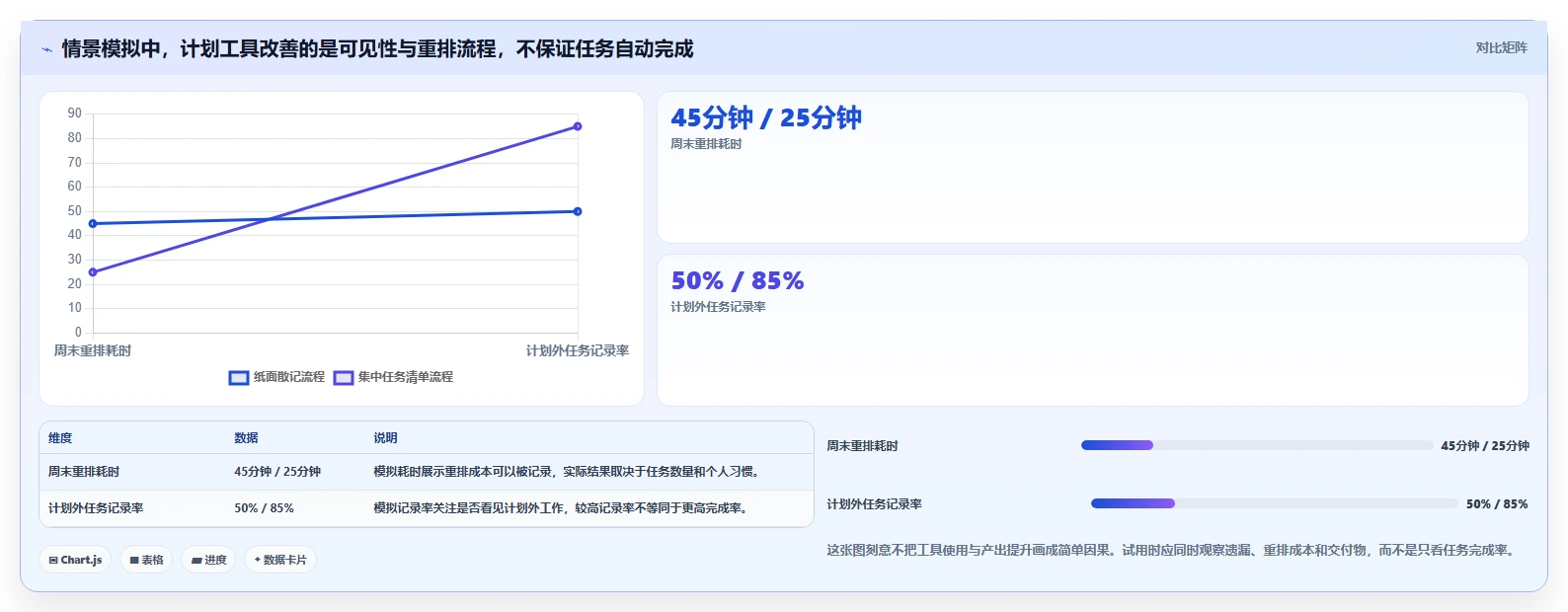Click the 模拟记录率关注 description cell

click(x=561, y=508)
